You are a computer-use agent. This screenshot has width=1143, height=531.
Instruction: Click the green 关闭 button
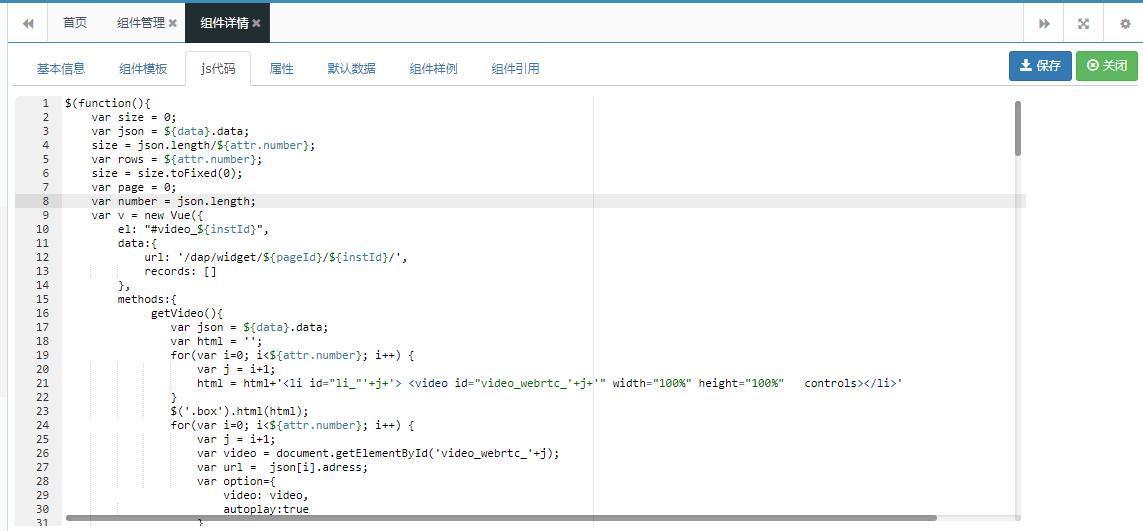coord(1107,66)
